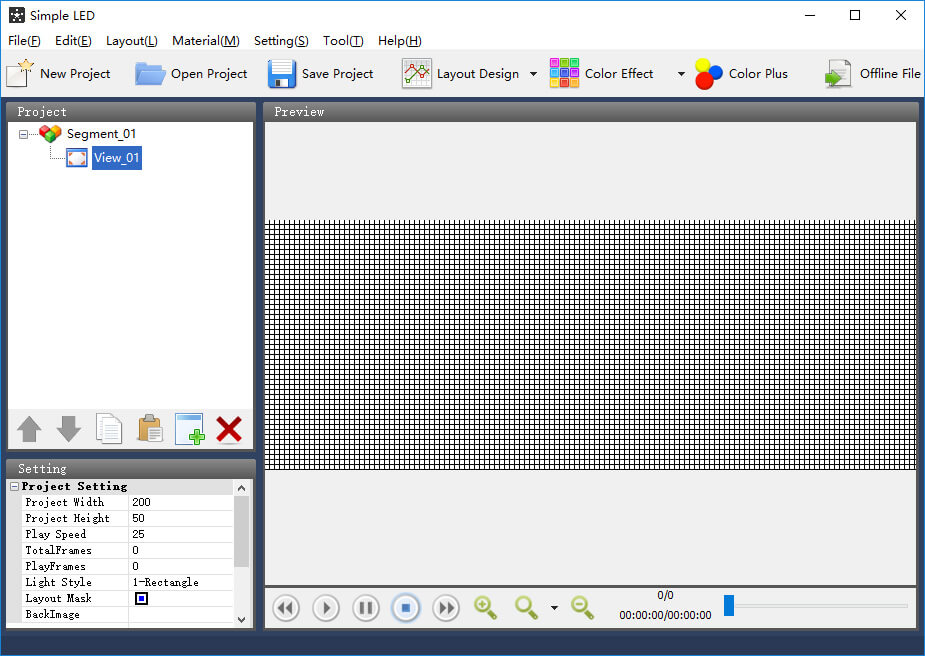The width and height of the screenshot is (925, 656).
Task: Open the zoom level dropdown arrow
Action: (554, 608)
